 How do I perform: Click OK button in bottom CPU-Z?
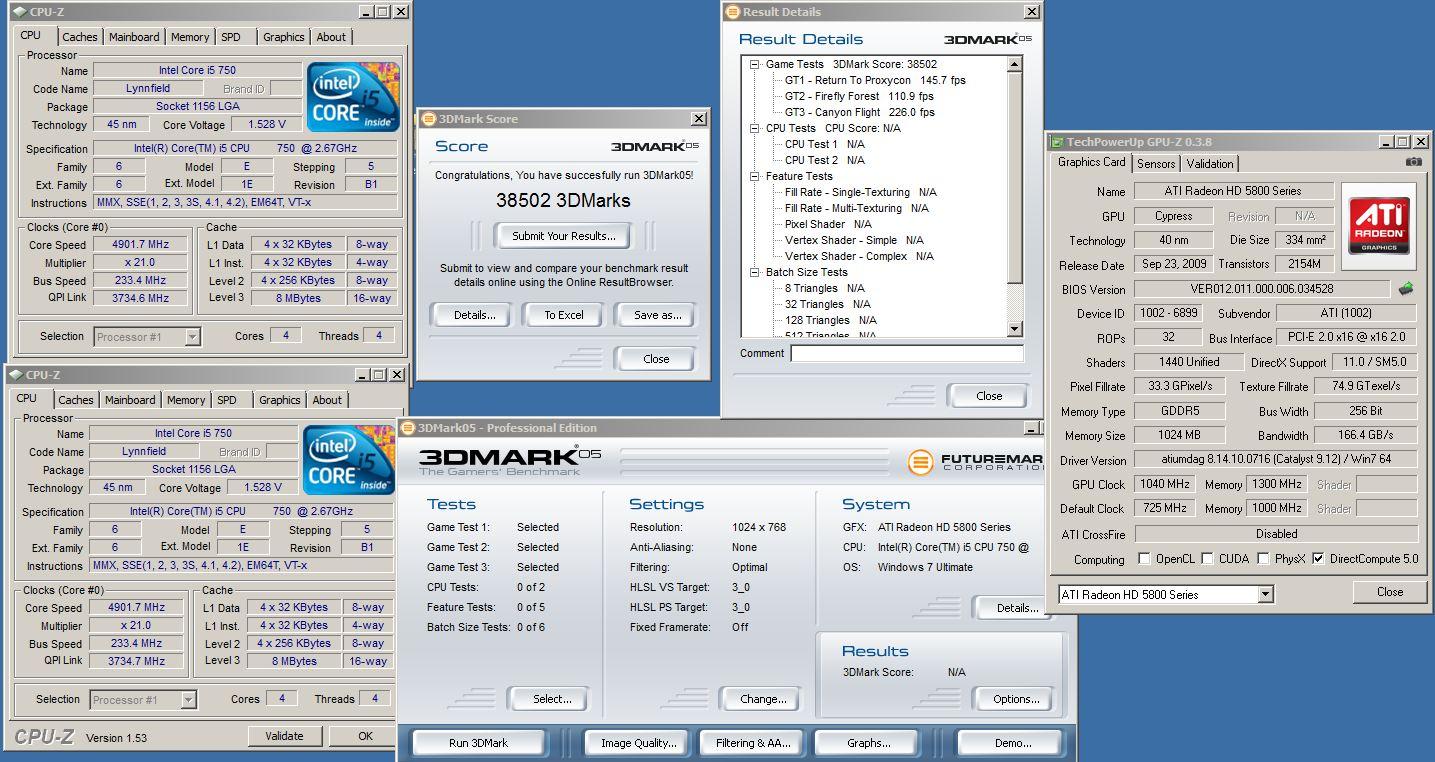365,736
